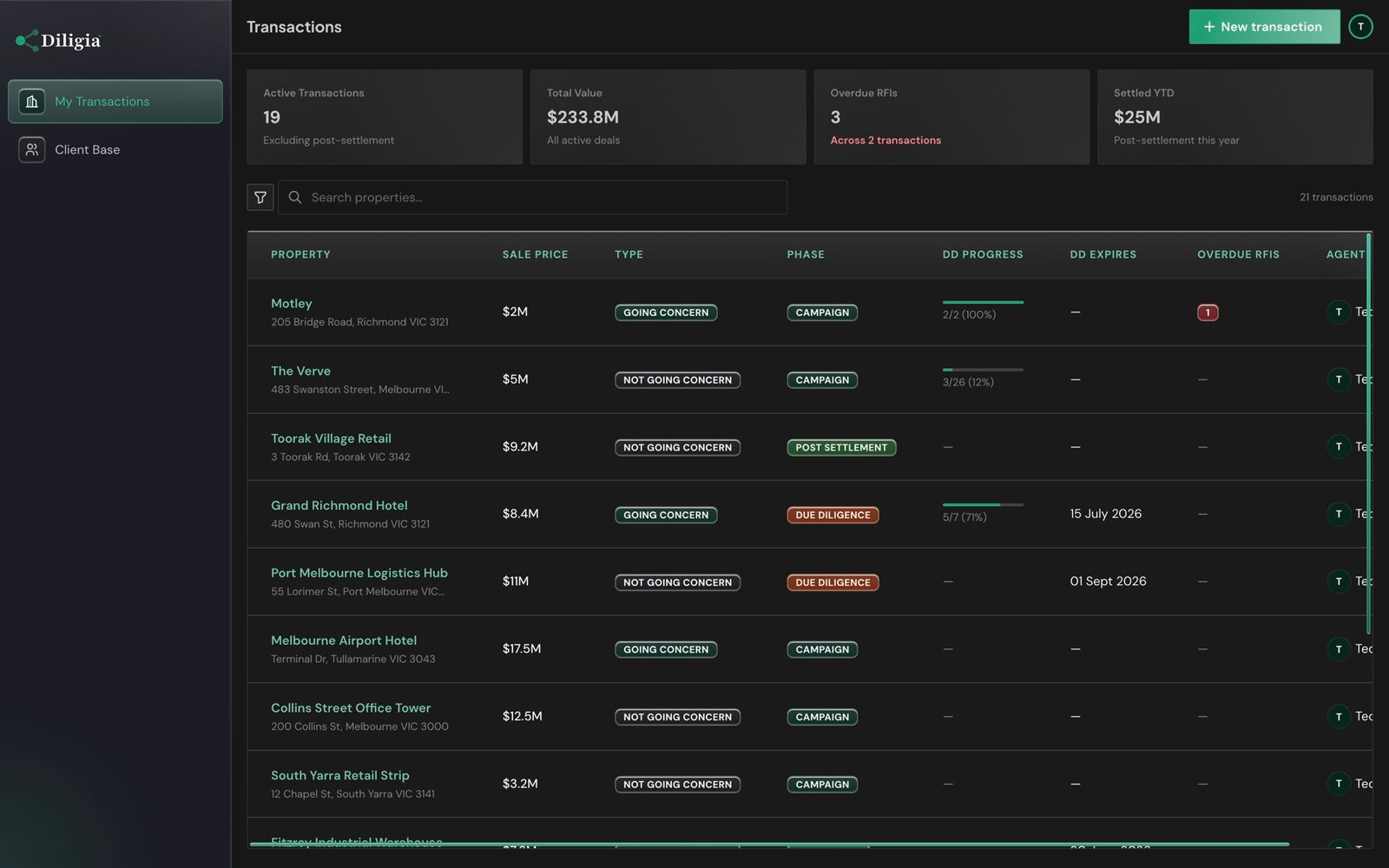Create a New transaction
The width and height of the screenshot is (1389, 868).
click(1264, 27)
